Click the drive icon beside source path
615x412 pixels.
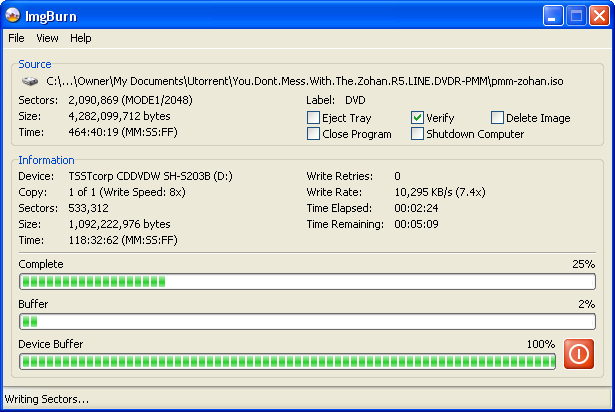coord(30,81)
